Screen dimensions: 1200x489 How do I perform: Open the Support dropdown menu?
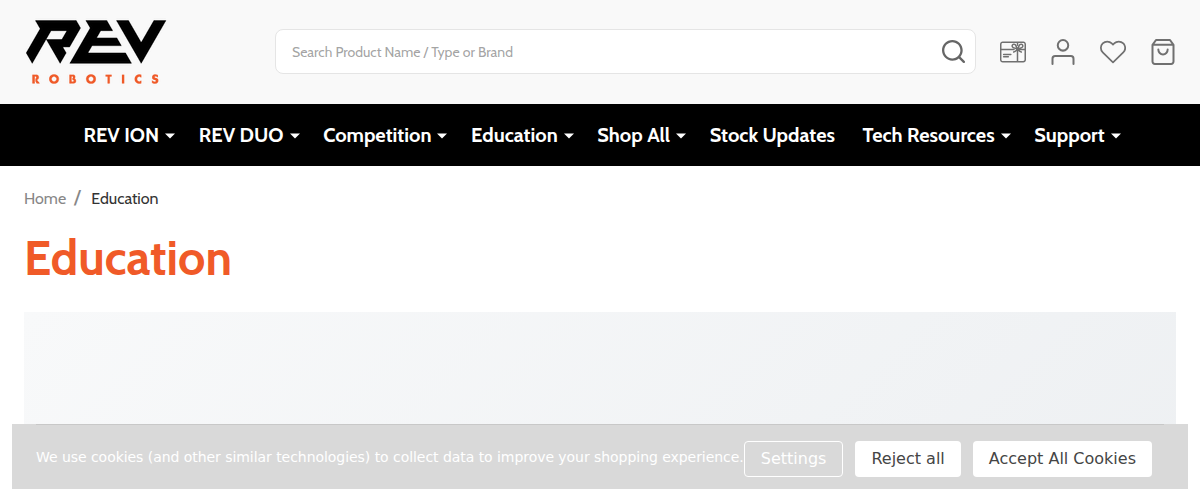click(x=1077, y=136)
